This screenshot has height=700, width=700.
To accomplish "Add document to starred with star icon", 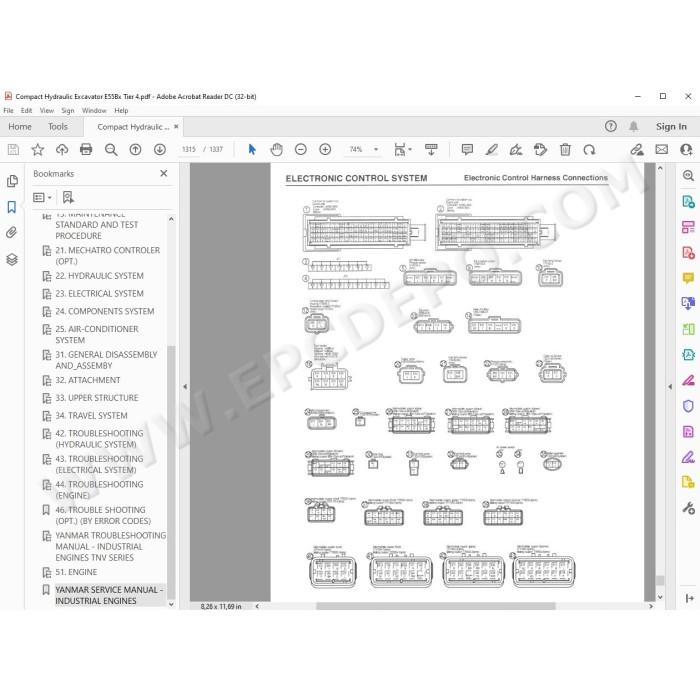I will click(38, 150).
